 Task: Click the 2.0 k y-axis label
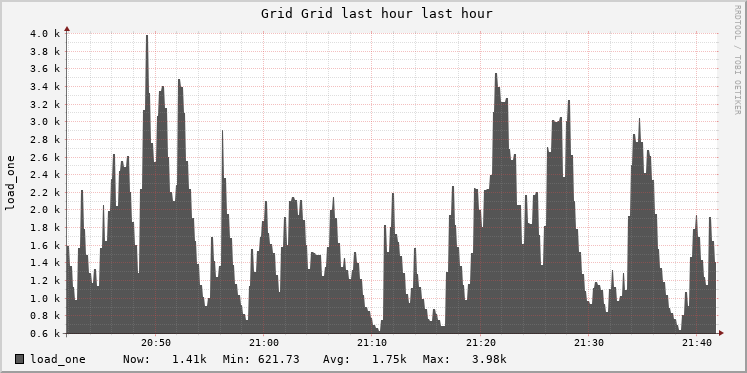(45, 210)
